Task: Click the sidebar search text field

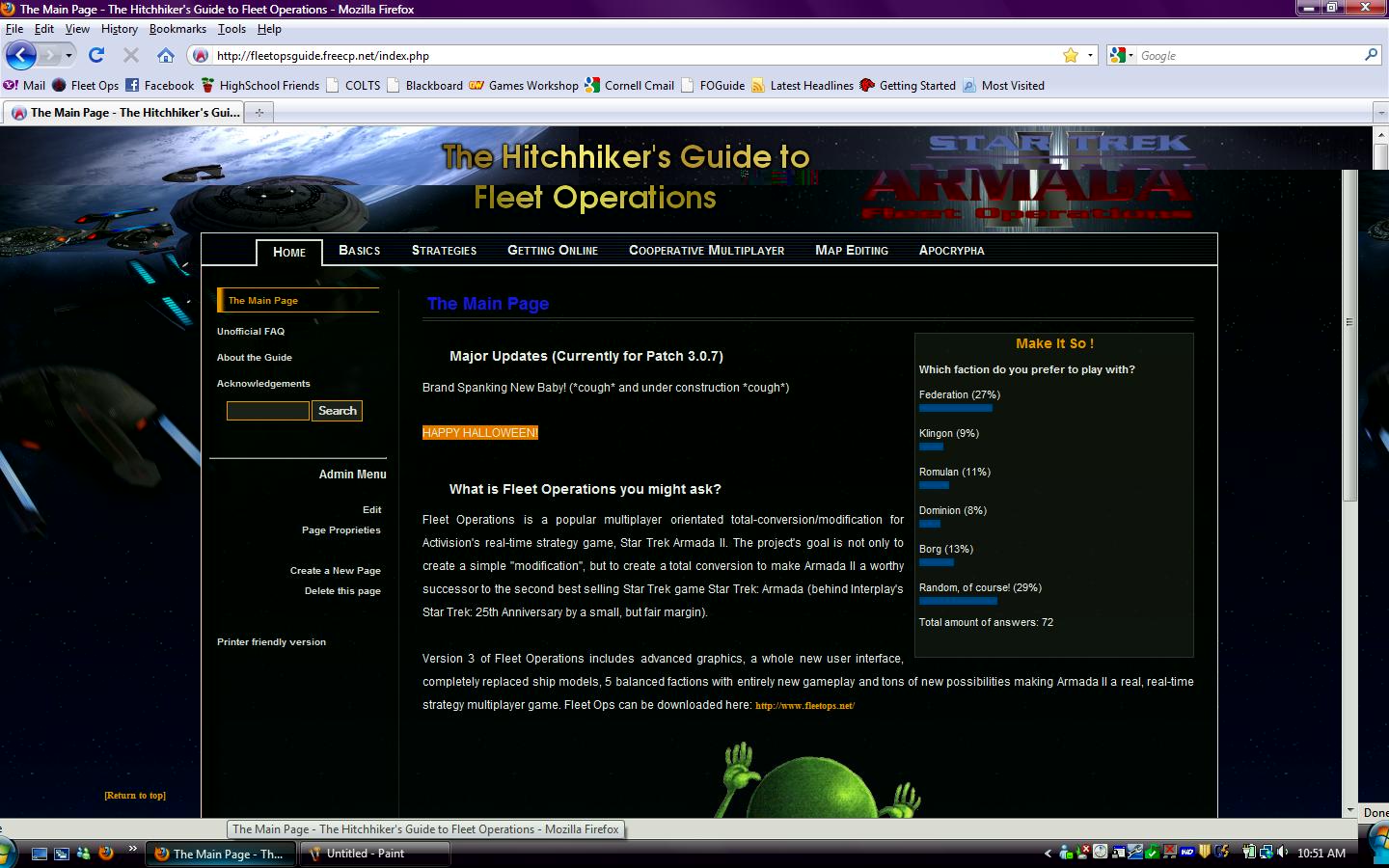Action: pos(267,411)
